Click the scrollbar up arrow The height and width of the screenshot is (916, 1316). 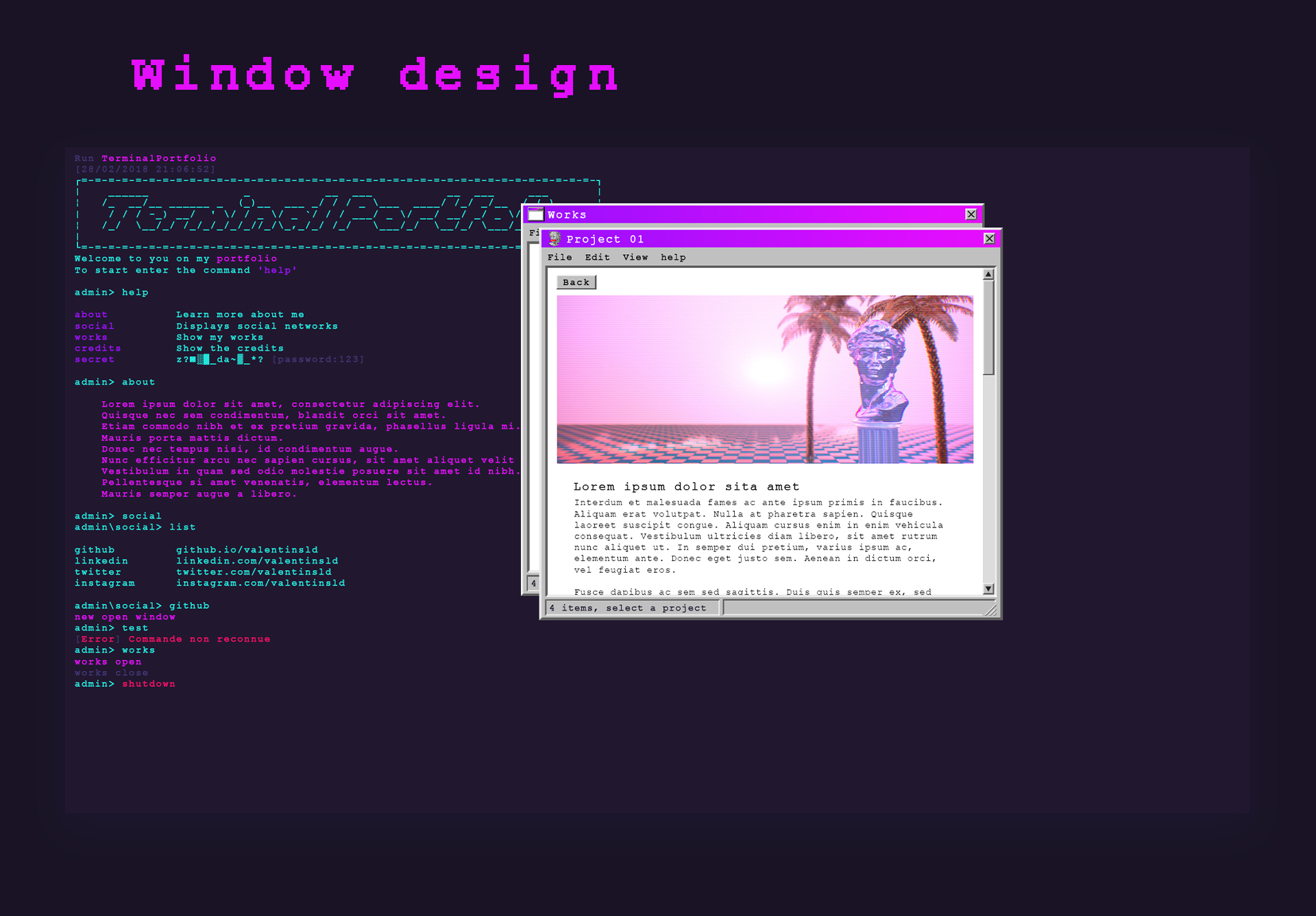[x=988, y=275]
